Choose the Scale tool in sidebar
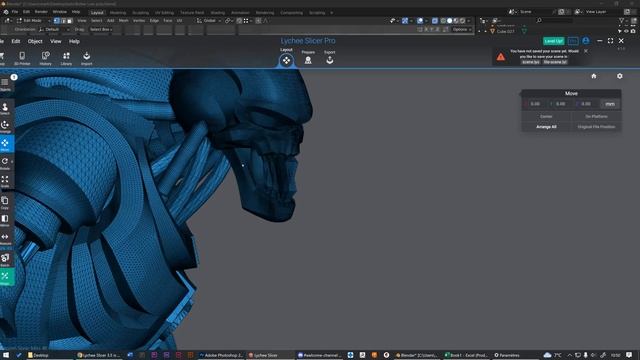The height and width of the screenshot is (360, 640). (5, 181)
